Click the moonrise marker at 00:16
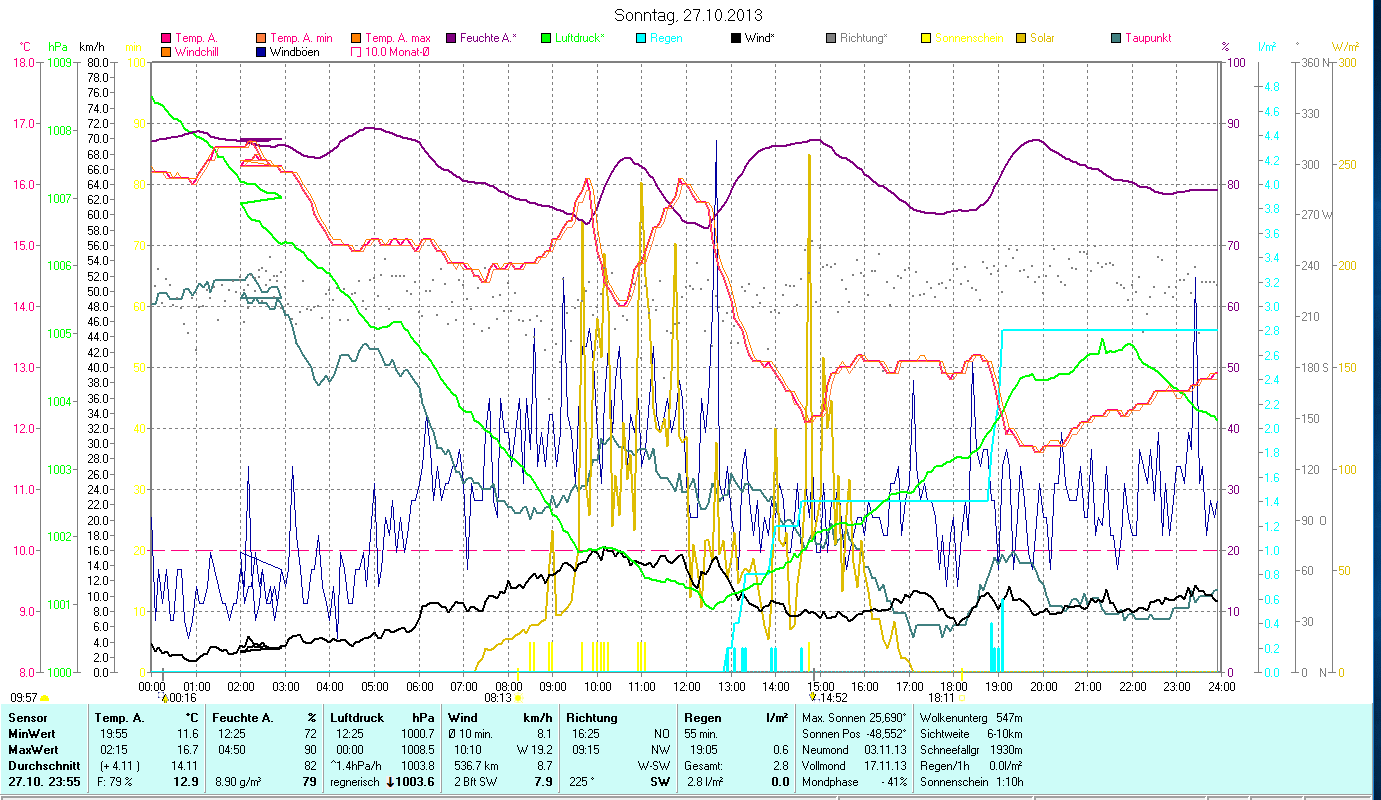This screenshot has height=800, width=1381. pyautogui.click(x=165, y=697)
